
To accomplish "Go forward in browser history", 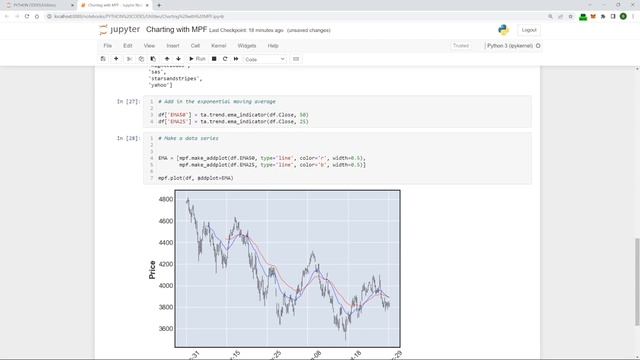I will point(17,16).
